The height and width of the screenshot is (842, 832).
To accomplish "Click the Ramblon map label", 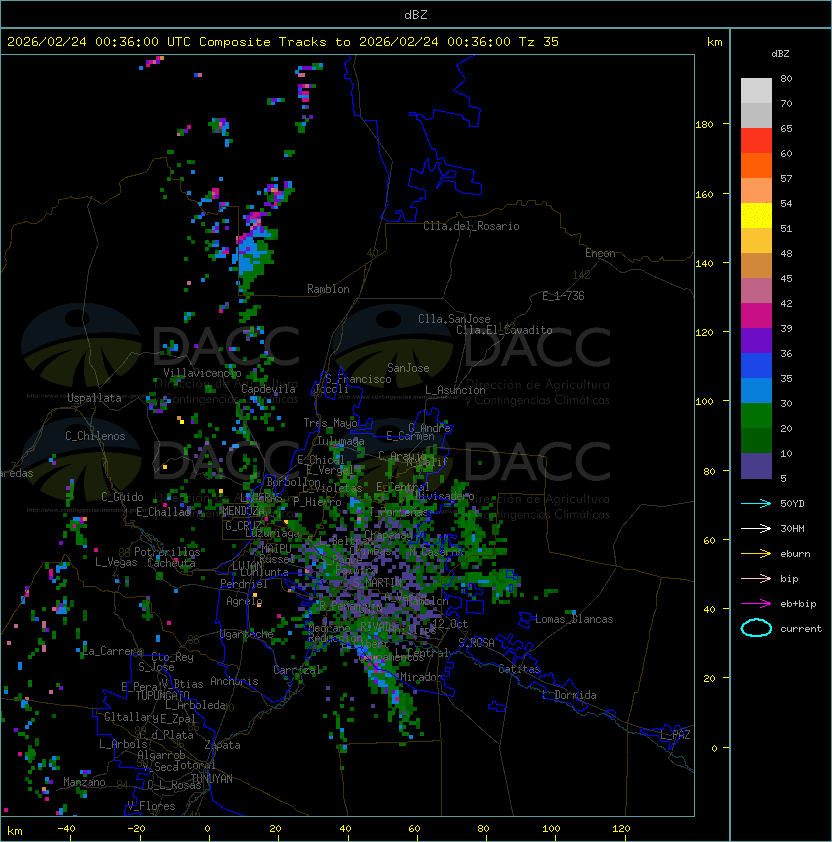I will click(328, 289).
